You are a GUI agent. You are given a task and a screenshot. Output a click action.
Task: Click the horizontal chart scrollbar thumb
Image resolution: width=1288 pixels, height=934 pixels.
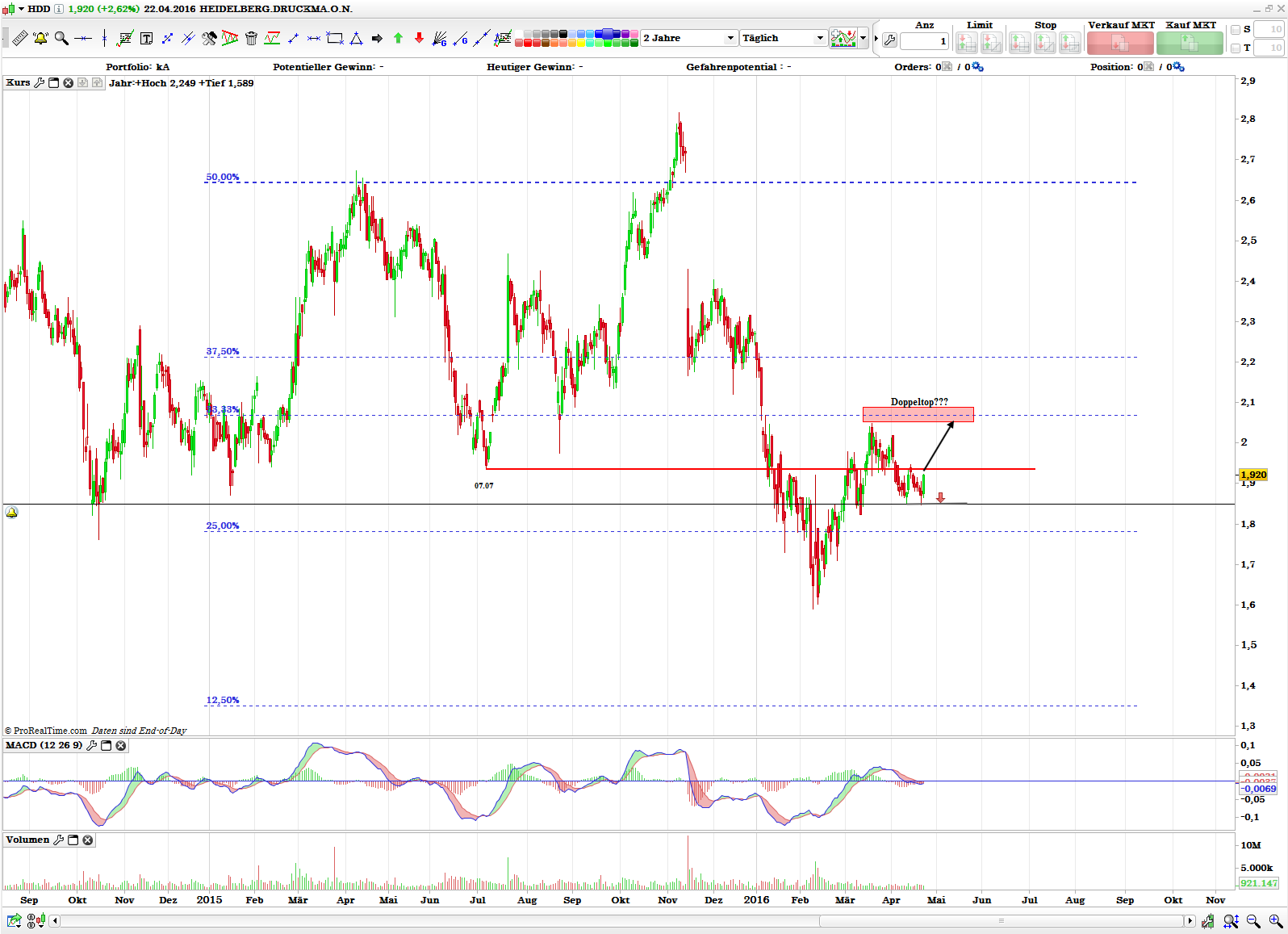[x=1002, y=921]
